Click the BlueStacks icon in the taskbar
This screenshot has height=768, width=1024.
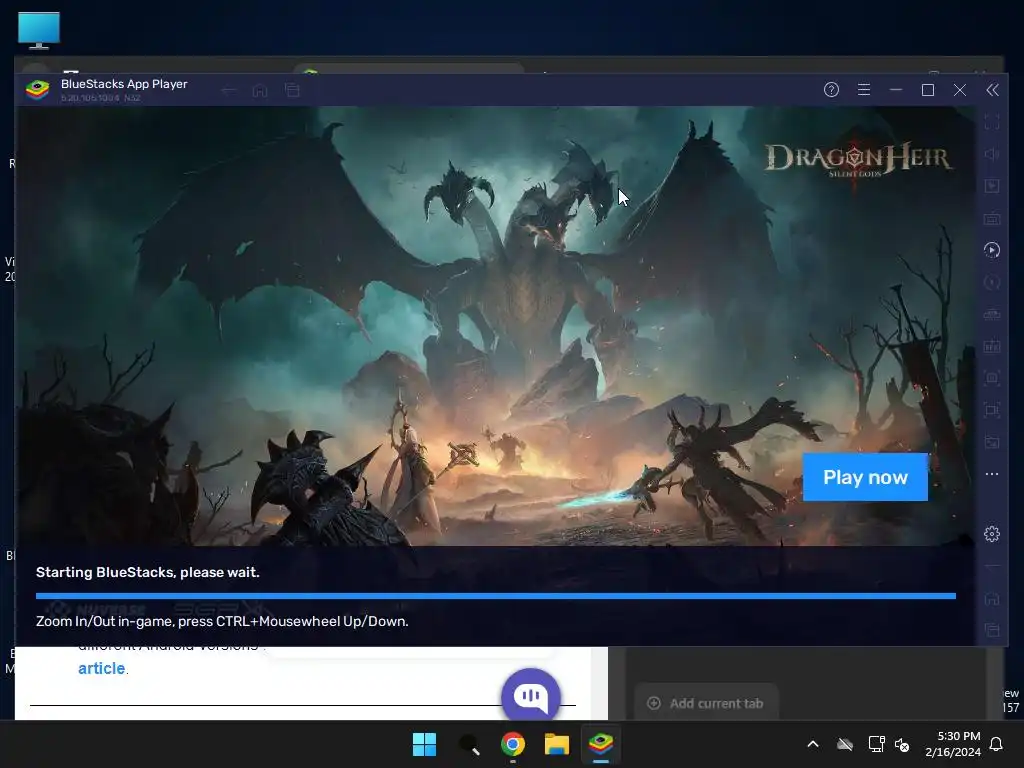point(601,744)
